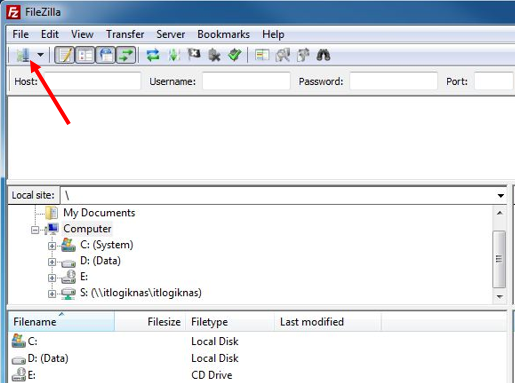The image size is (515, 383).
Task: Select the D: (Data) row in file list
Action: tap(257, 358)
